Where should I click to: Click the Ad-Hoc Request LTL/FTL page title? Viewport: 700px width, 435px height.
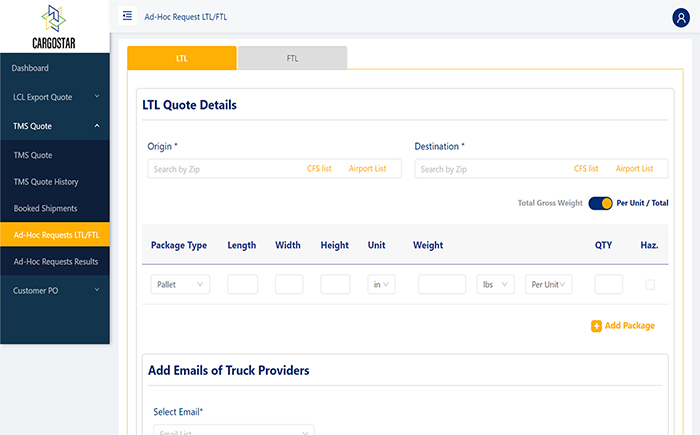(x=186, y=17)
